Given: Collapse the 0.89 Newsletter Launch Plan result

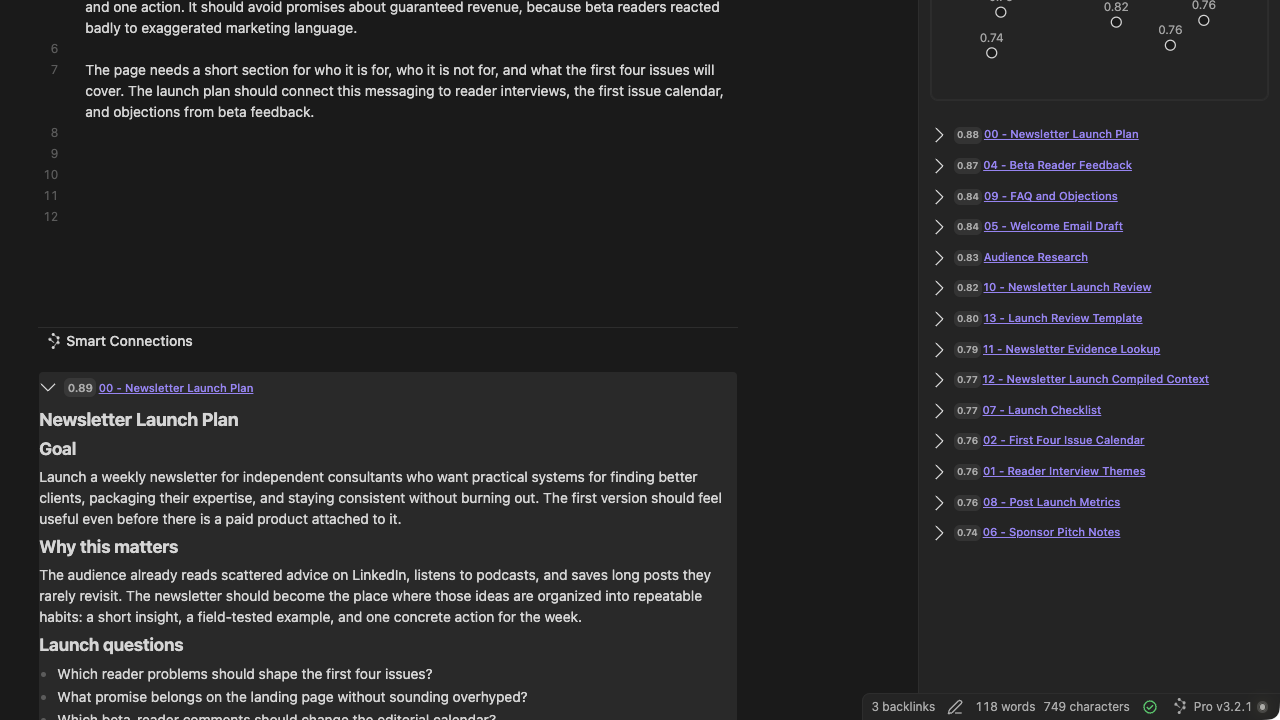Looking at the screenshot, I should click(x=48, y=388).
